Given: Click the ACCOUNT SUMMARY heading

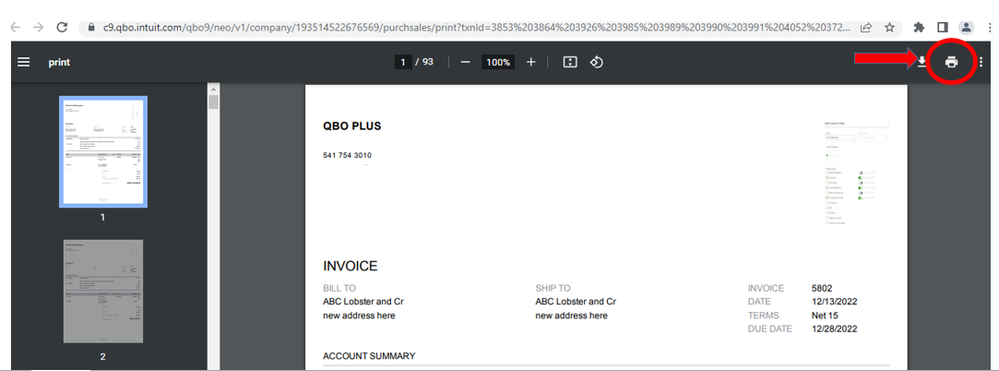Looking at the screenshot, I should pos(369,356).
